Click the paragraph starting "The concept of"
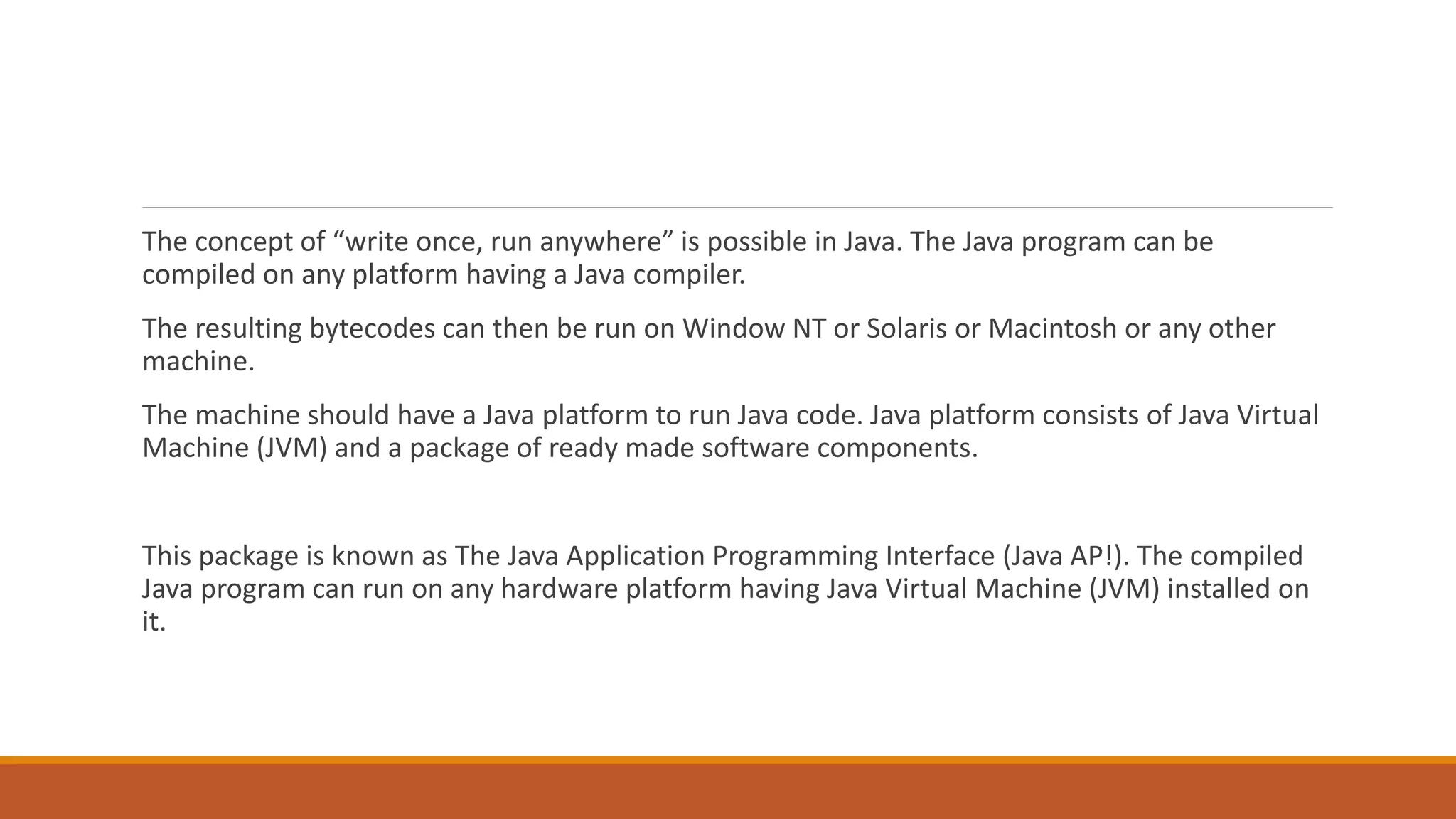 pyautogui.click(x=678, y=258)
